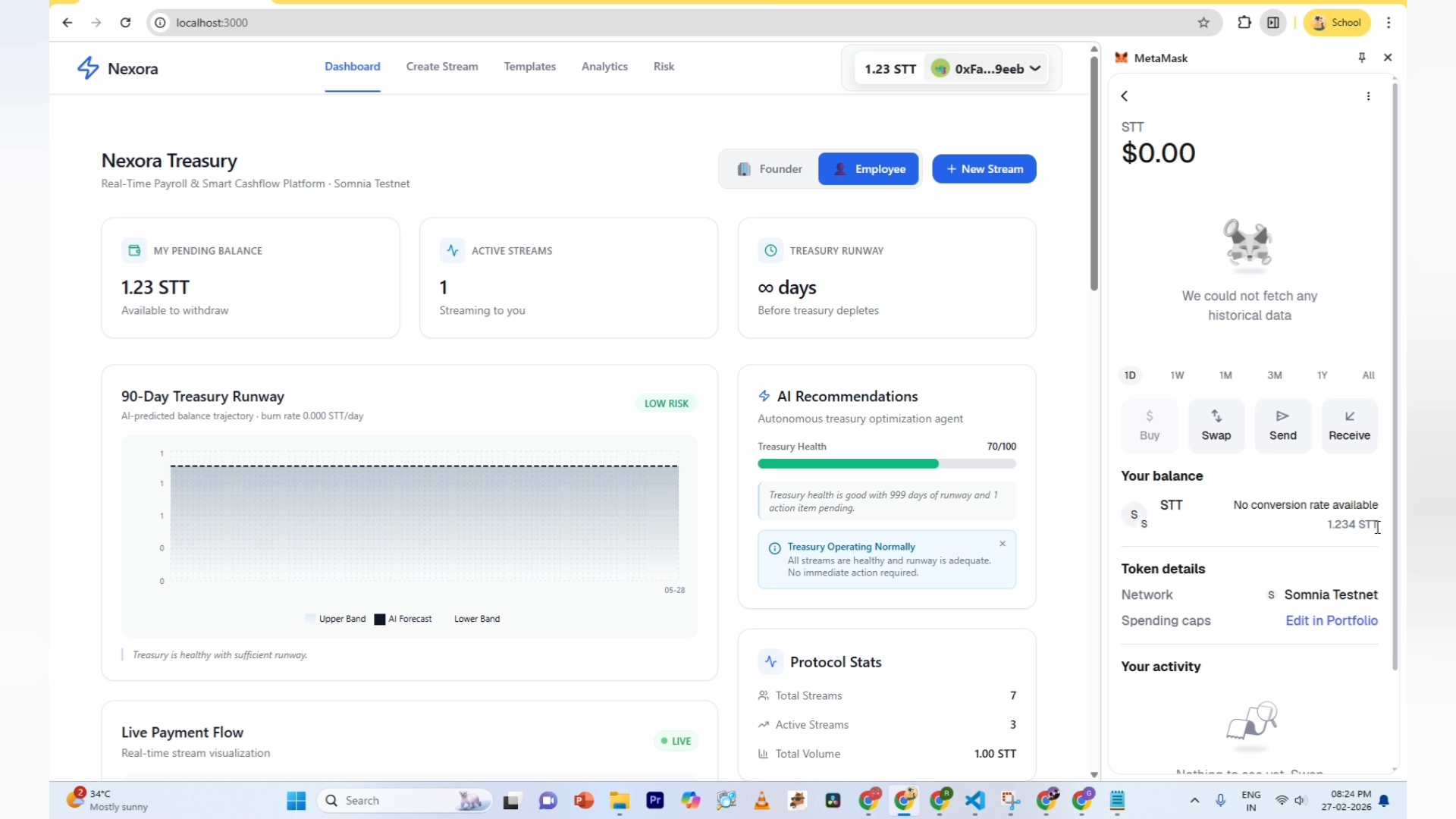
Task: Click the New Stream button
Action: (984, 169)
